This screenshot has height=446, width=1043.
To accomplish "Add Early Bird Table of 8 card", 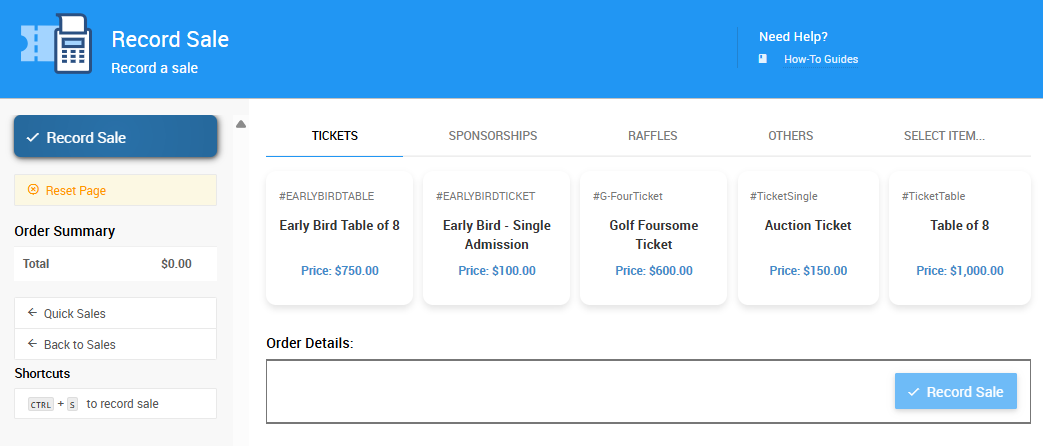I will pyautogui.click(x=339, y=238).
